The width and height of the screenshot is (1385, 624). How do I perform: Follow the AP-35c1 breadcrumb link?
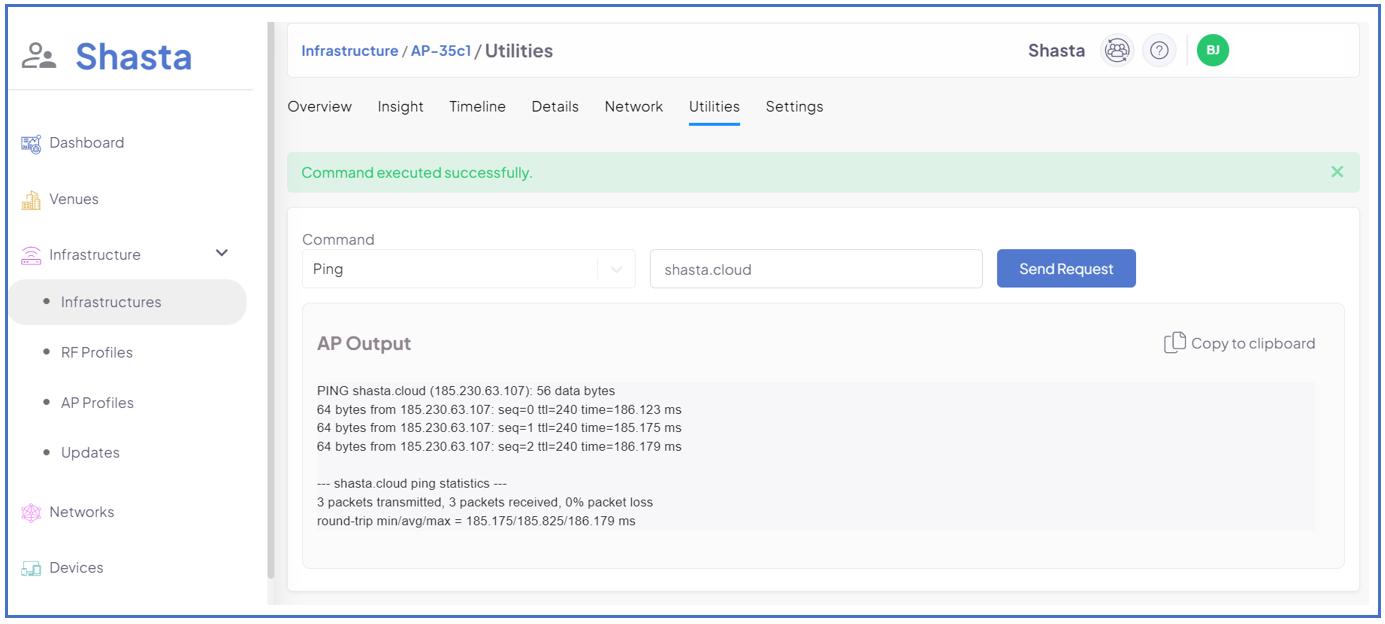tap(441, 51)
